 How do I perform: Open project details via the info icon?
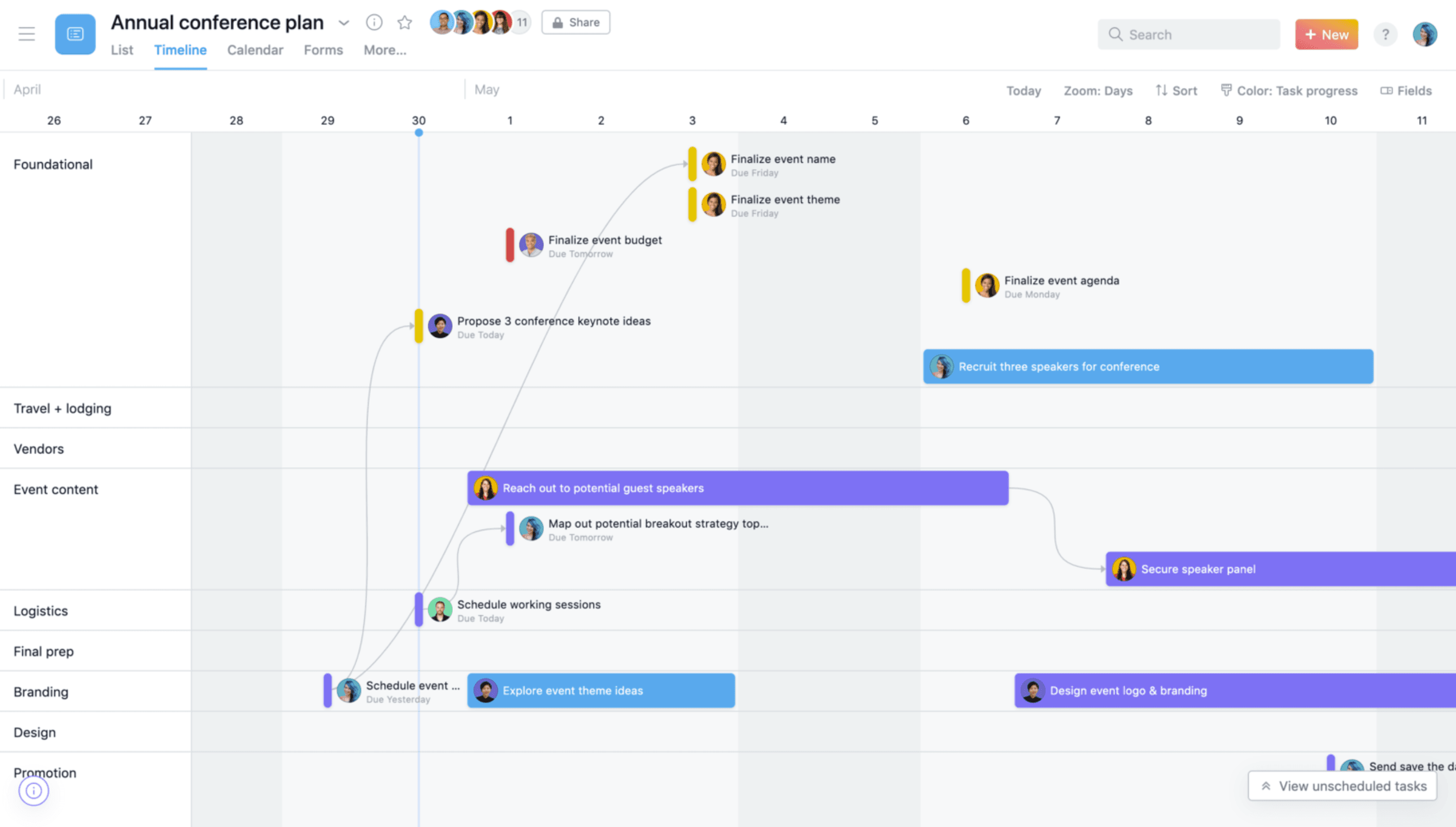pyautogui.click(x=375, y=23)
